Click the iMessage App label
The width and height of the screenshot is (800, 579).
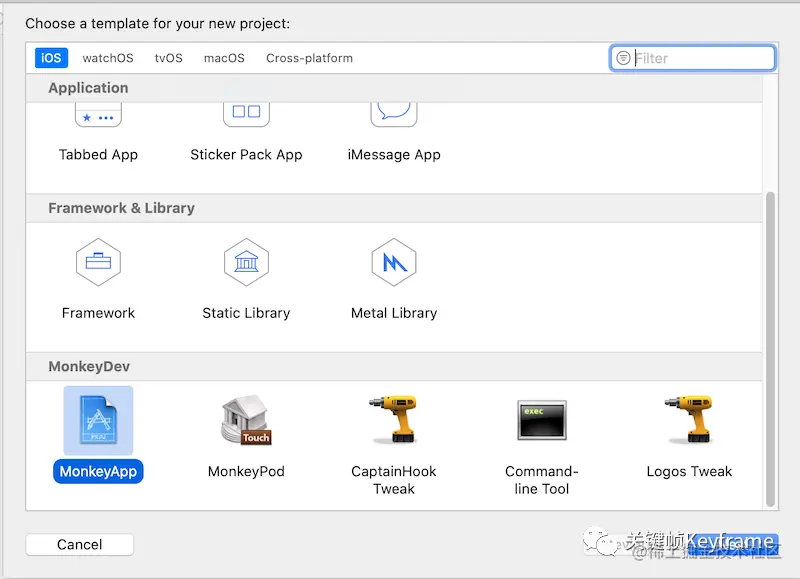394,155
